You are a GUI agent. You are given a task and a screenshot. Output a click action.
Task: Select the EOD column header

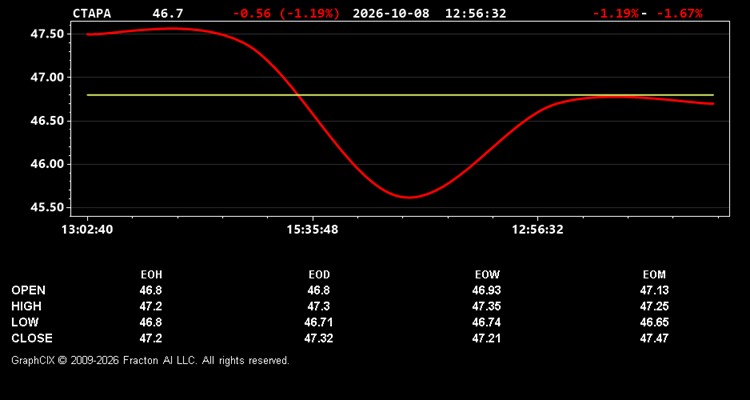tap(319, 275)
